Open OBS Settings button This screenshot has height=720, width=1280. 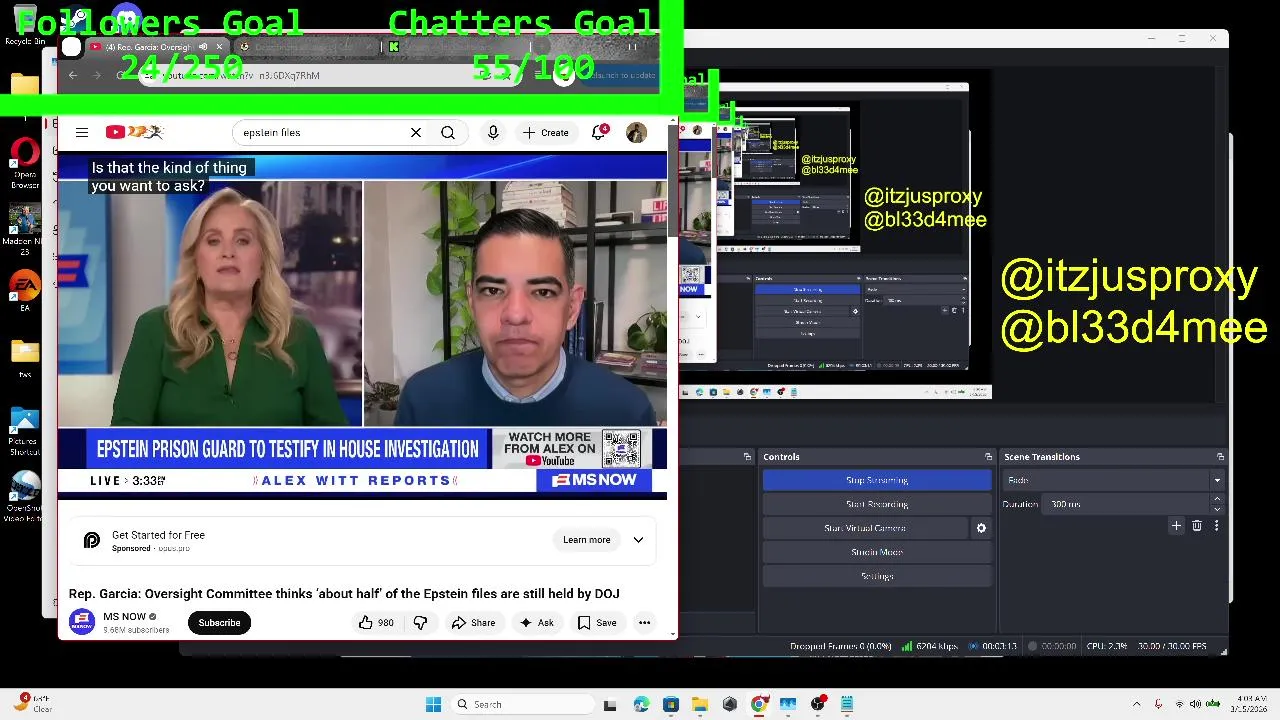(x=877, y=576)
